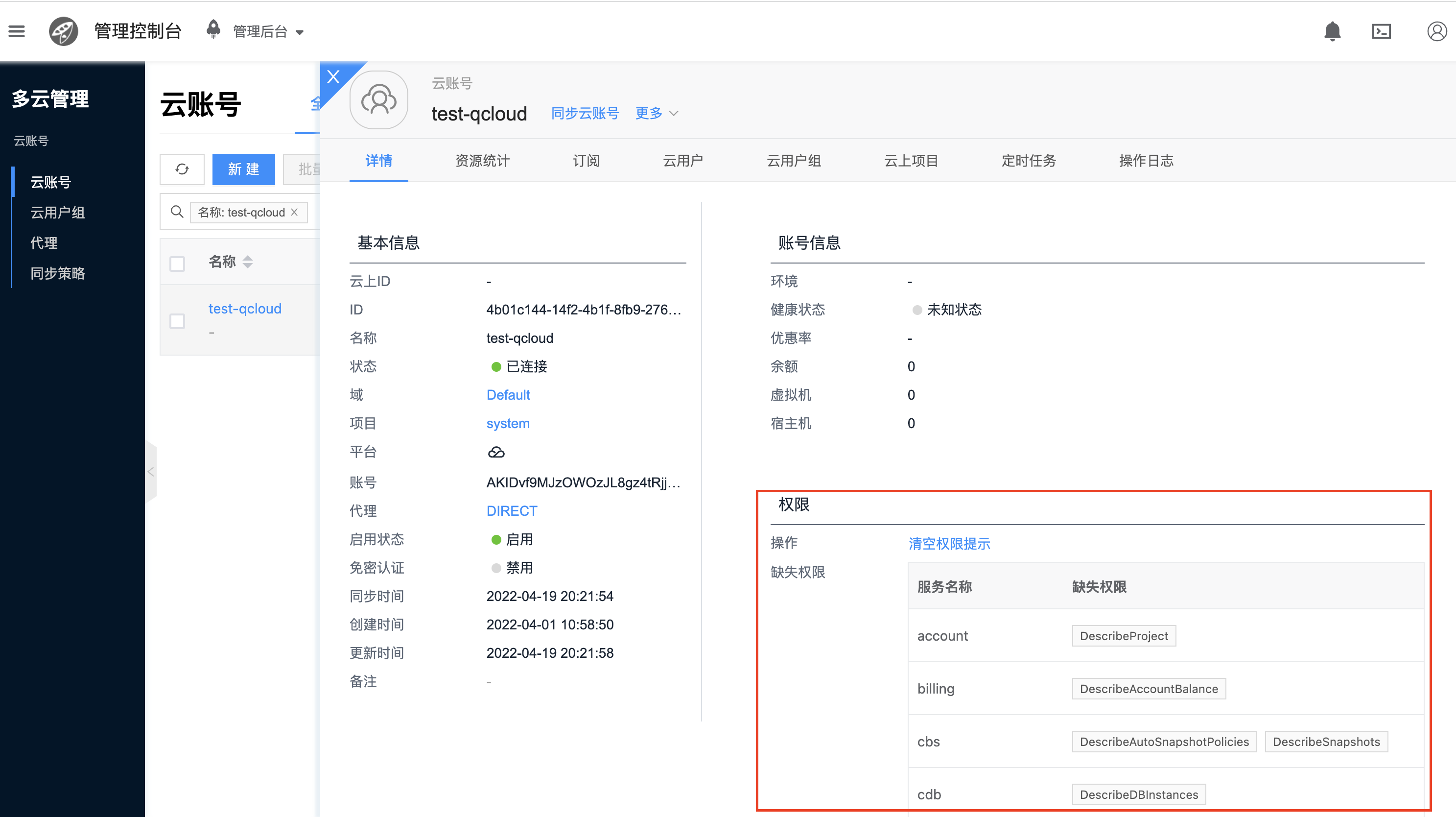Close the test-qcloud detail drawer
The image size is (1456, 817).
point(333,76)
